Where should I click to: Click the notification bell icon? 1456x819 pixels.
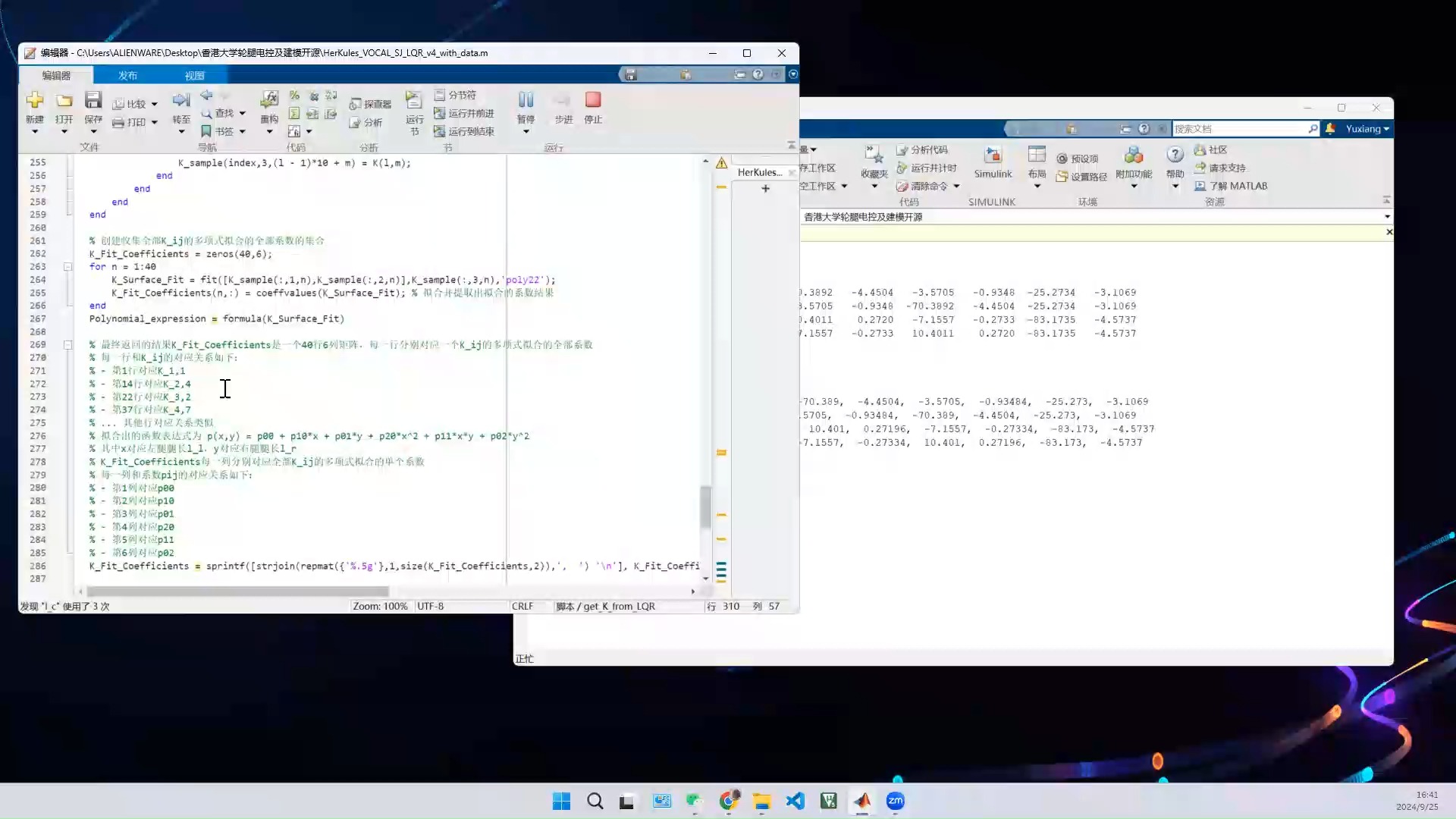pos(1330,129)
